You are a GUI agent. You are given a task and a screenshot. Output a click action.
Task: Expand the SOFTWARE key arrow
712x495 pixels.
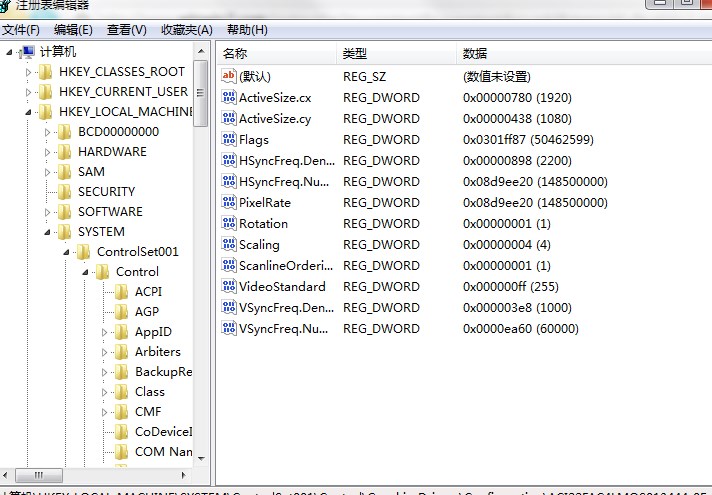pos(47,212)
